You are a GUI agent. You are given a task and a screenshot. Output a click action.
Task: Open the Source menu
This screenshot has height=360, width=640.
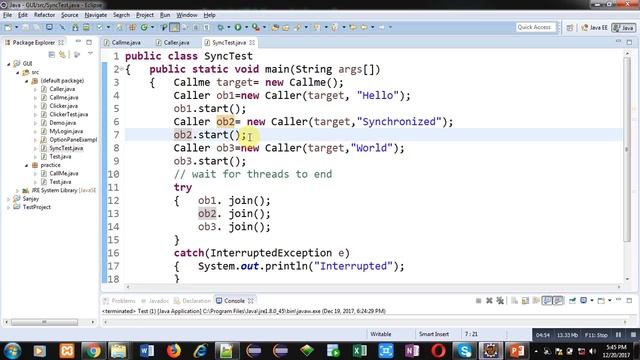(70, 15)
